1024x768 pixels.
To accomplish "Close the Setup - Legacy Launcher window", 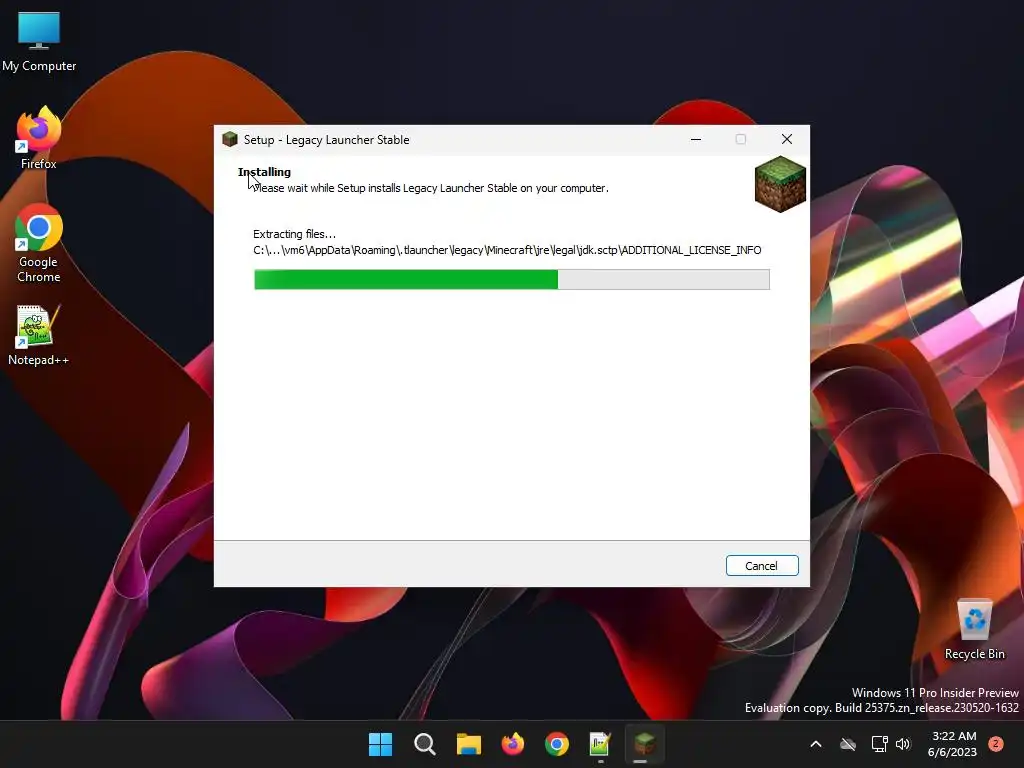I will (787, 139).
